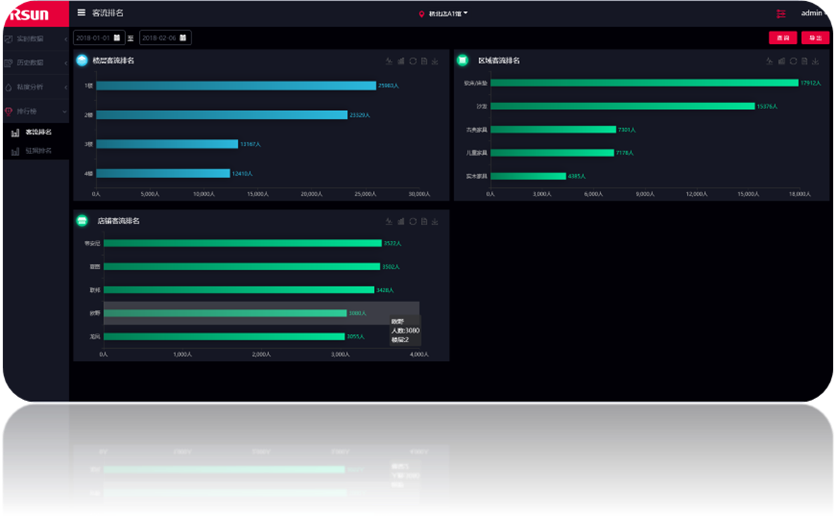
Task: Switch 店铺客流排名 chart to line view
Action: tap(388, 220)
